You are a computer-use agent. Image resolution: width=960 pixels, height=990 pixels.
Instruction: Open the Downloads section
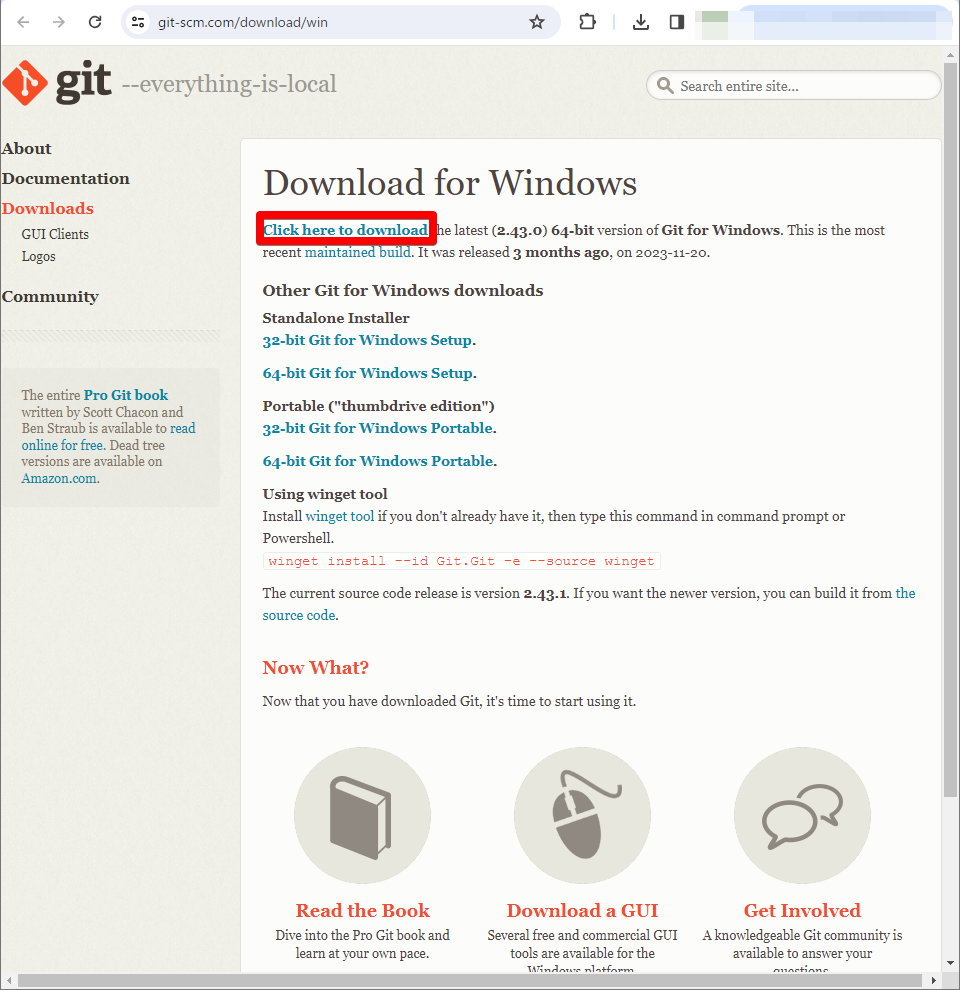[48, 208]
